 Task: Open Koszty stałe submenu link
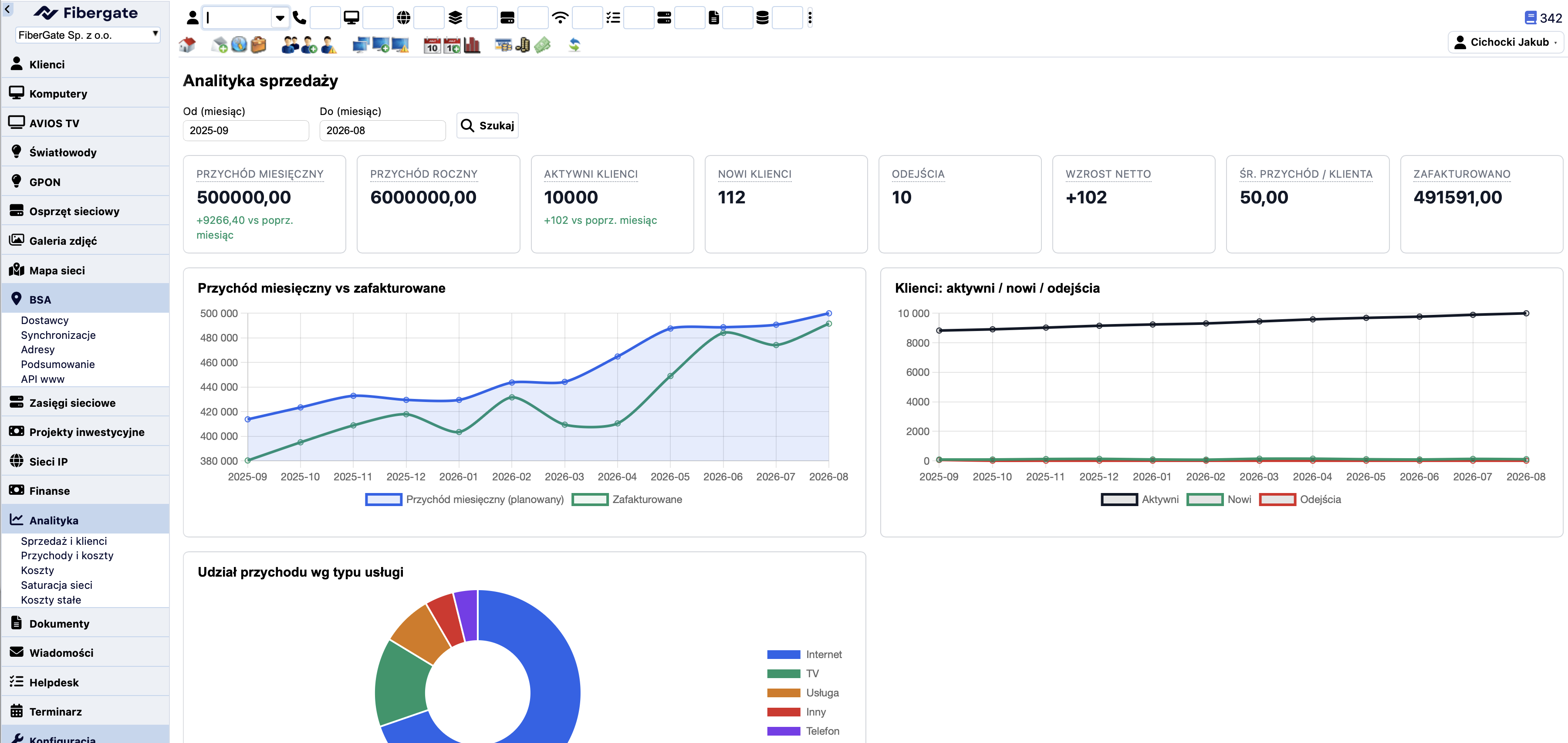[x=51, y=600]
